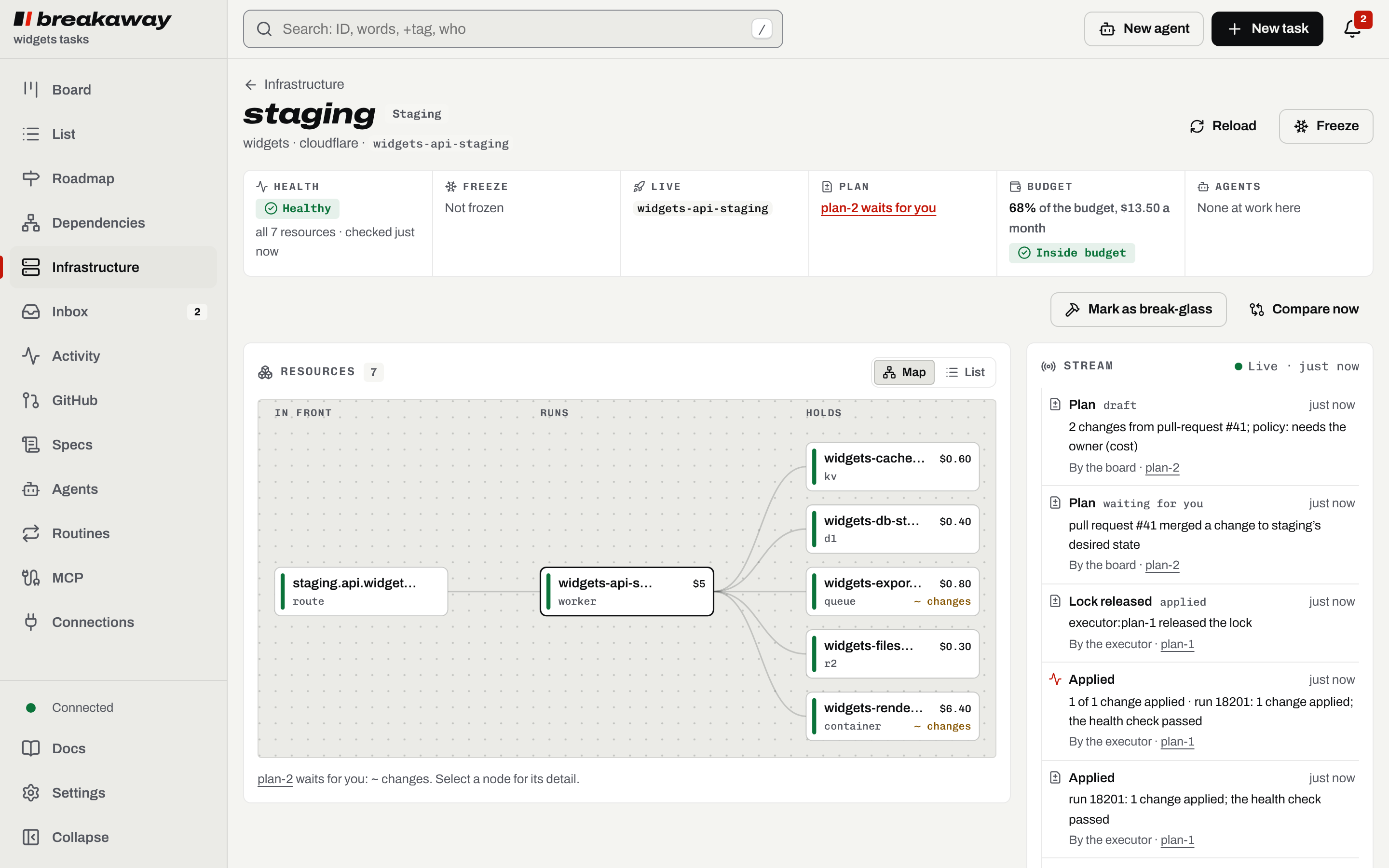Select the widgets-files r2 node
The height and width of the screenshot is (868, 1389).
[893, 654]
